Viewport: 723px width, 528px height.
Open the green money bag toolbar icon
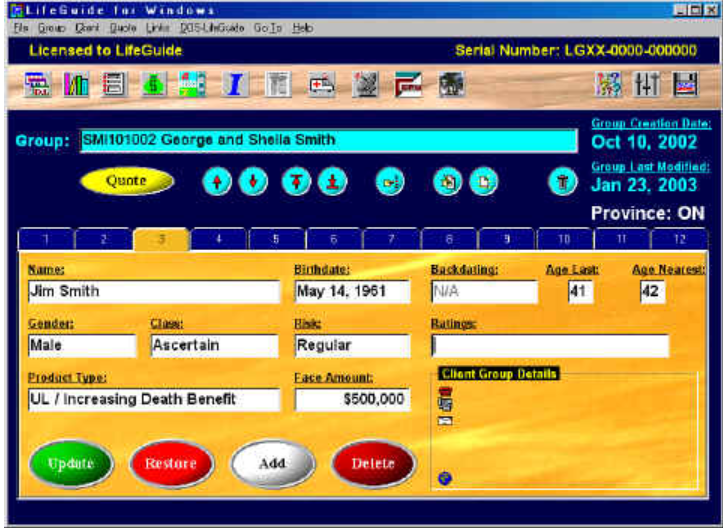coord(154,84)
